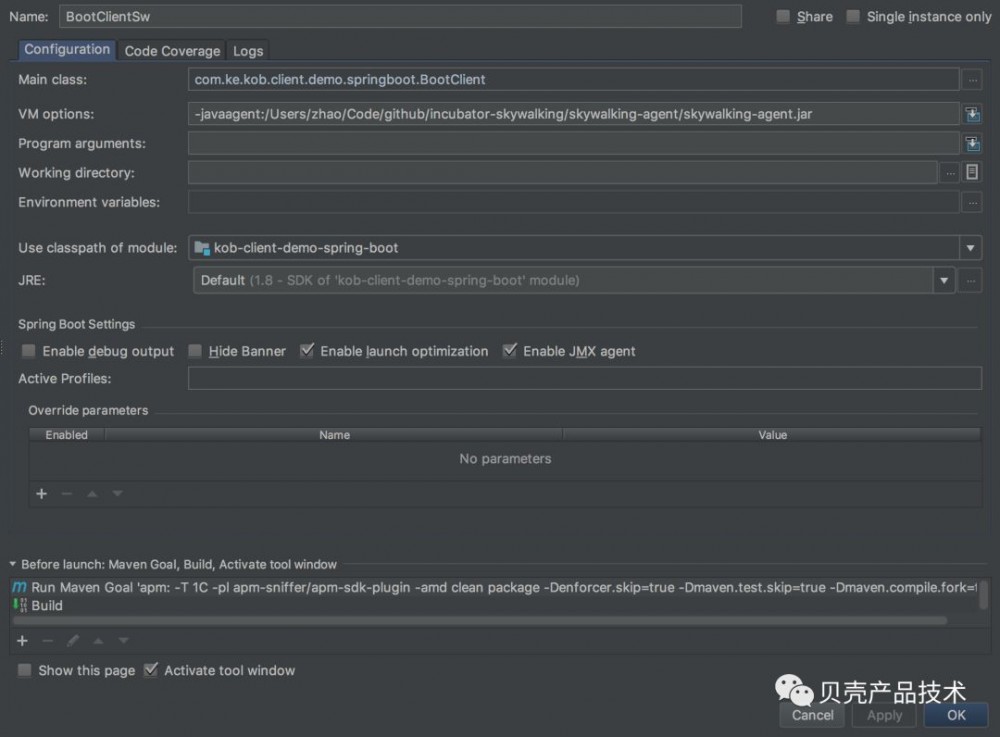1000x737 pixels.
Task: Open Code Coverage tab
Action: point(172,51)
